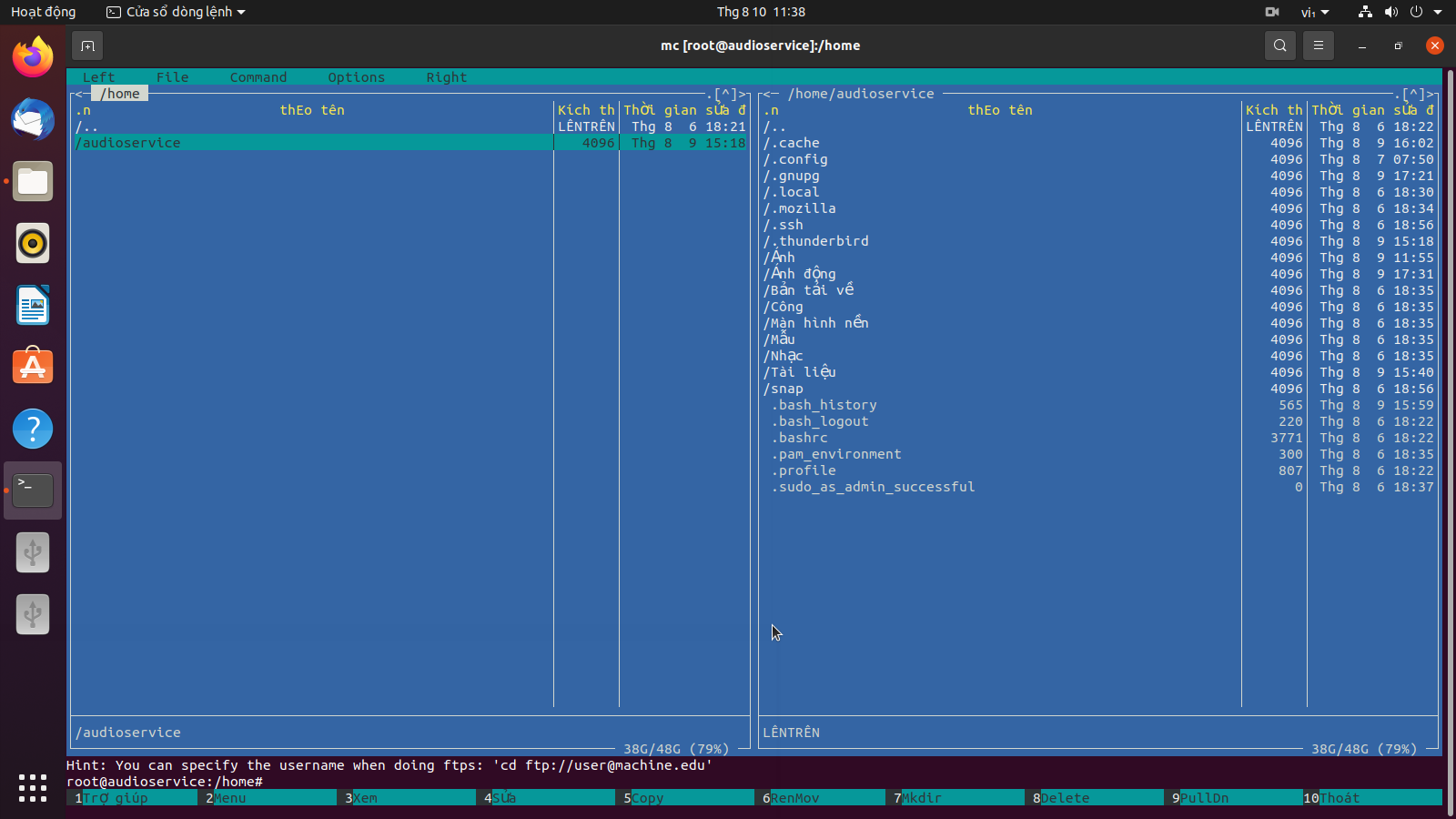Show applications grid button
The width and height of the screenshot is (1456, 819).
tap(33, 787)
